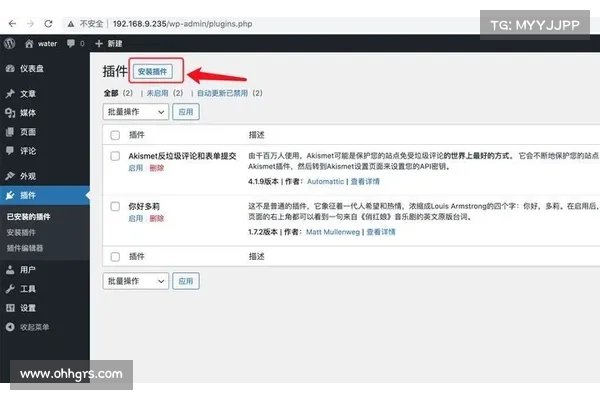Image resolution: width=600 pixels, height=400 pixels.
Task: Click the 页面 pages icon
Action: pos(10,132)
